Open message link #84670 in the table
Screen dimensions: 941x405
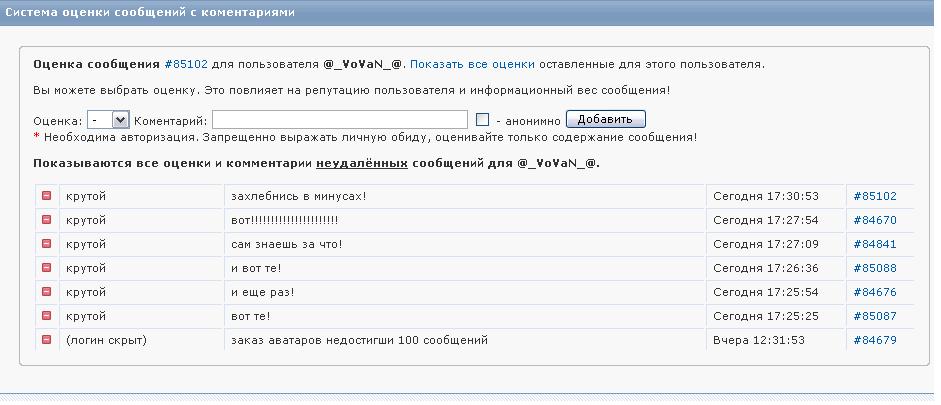click(874, 220)
